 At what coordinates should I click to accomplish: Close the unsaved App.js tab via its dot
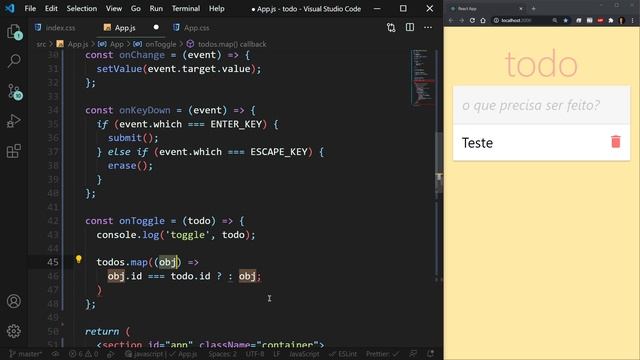pos(156,27)
